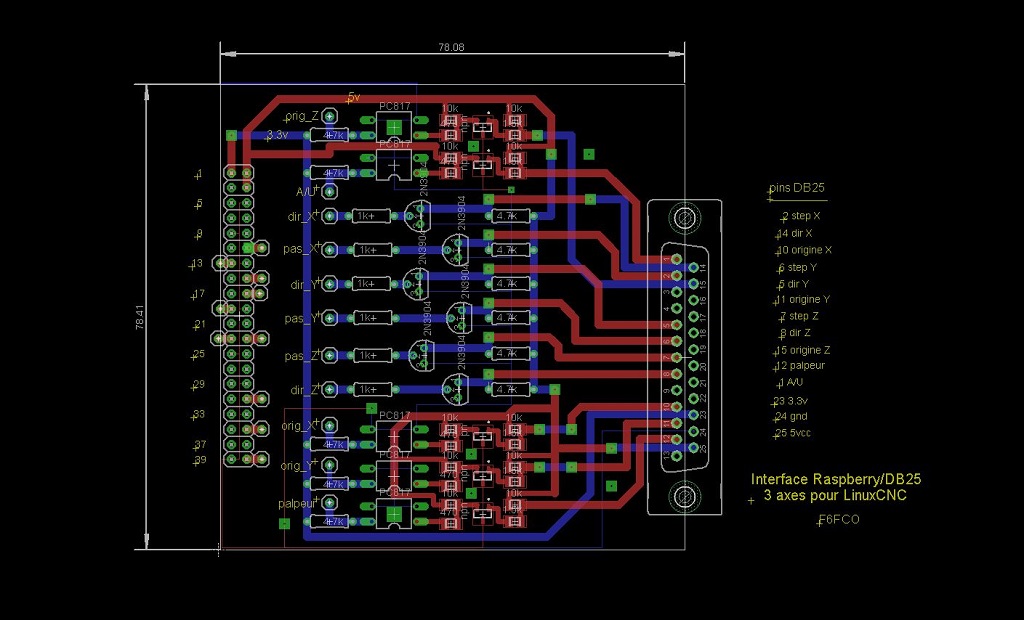Select the 'pins DB25' legend heading
Image resolution: width=1024 pixels, height=620 pixels.
point(797,188)
